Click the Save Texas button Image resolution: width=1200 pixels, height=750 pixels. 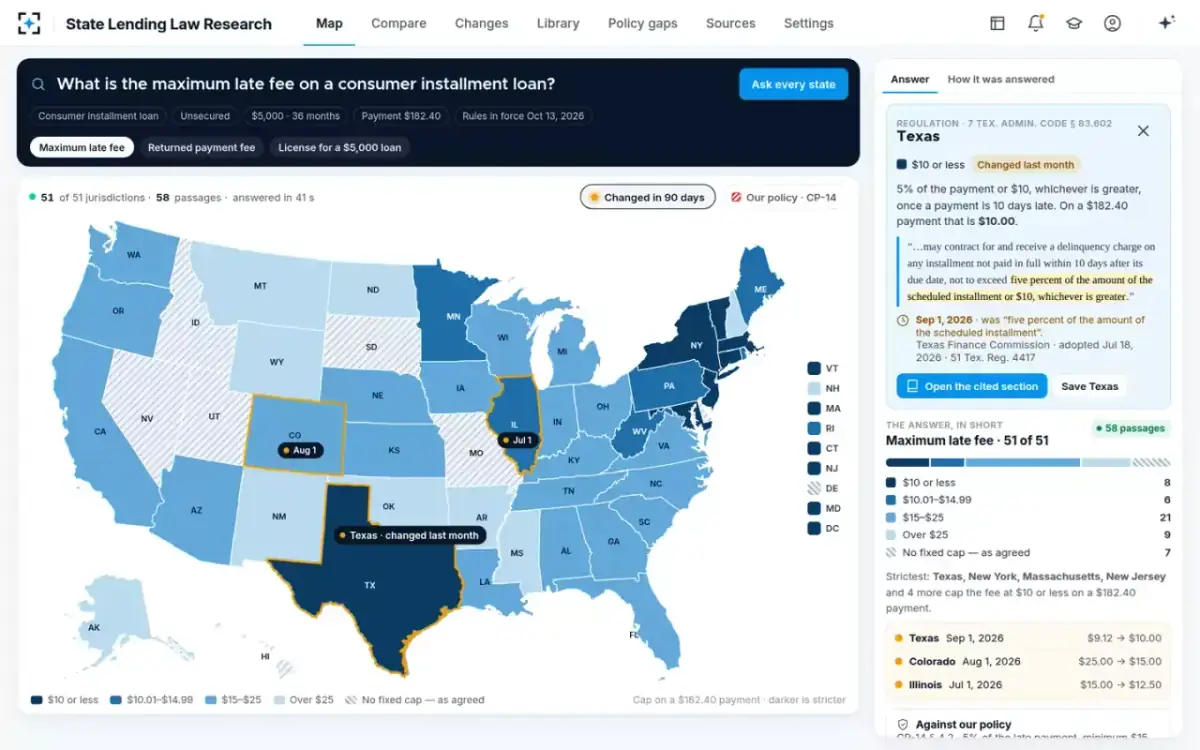coord(1089,386)
